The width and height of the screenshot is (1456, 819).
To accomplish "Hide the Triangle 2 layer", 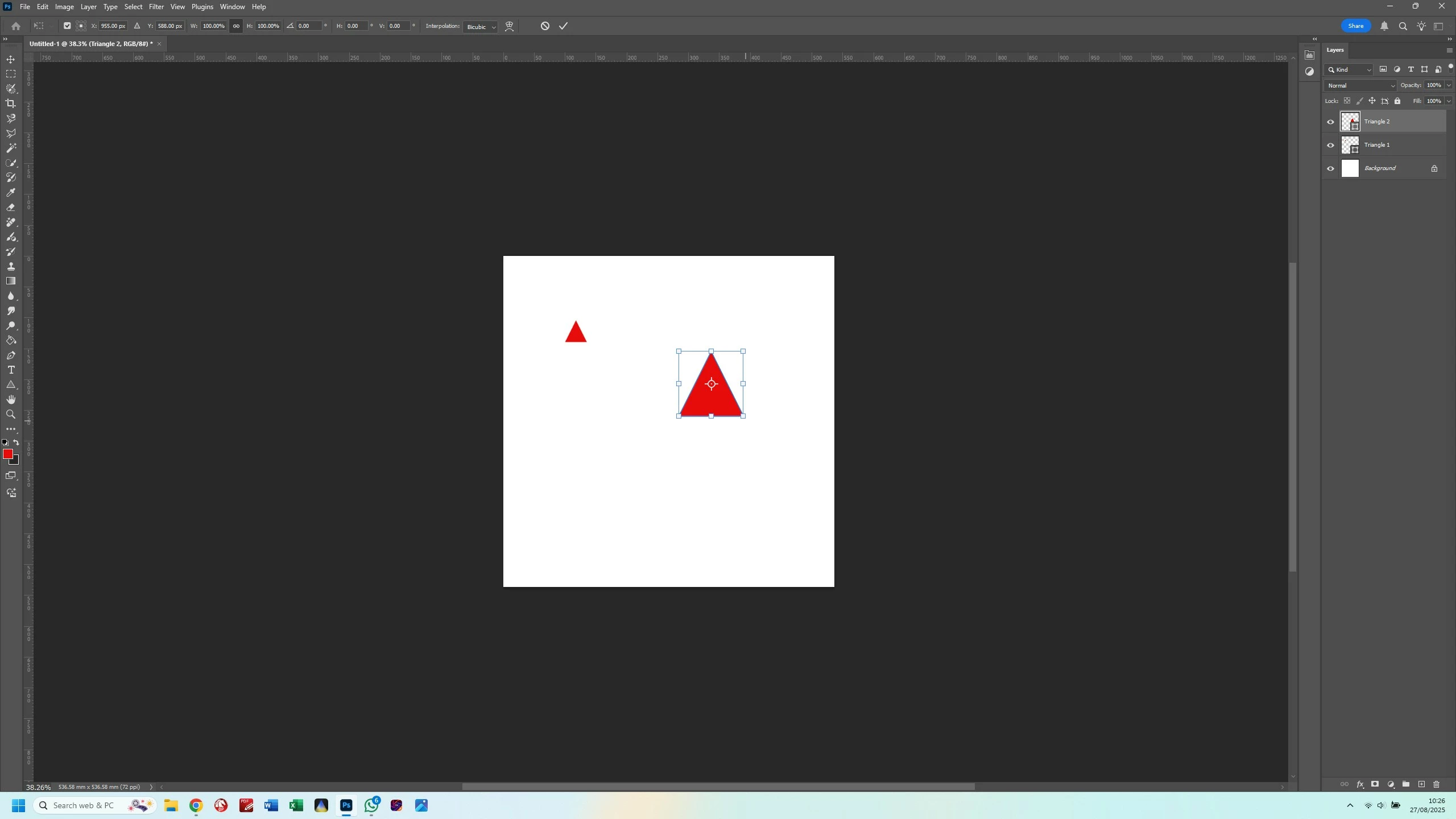I will pyautogui.click(x=1330, y=122).
